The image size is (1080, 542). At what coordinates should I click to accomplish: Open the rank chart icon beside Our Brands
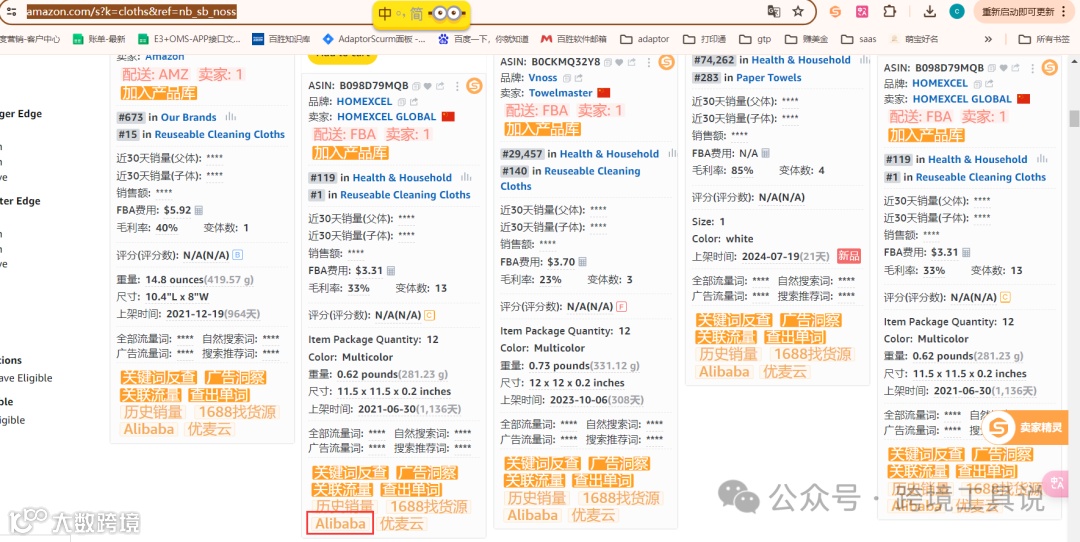(230, 117)
